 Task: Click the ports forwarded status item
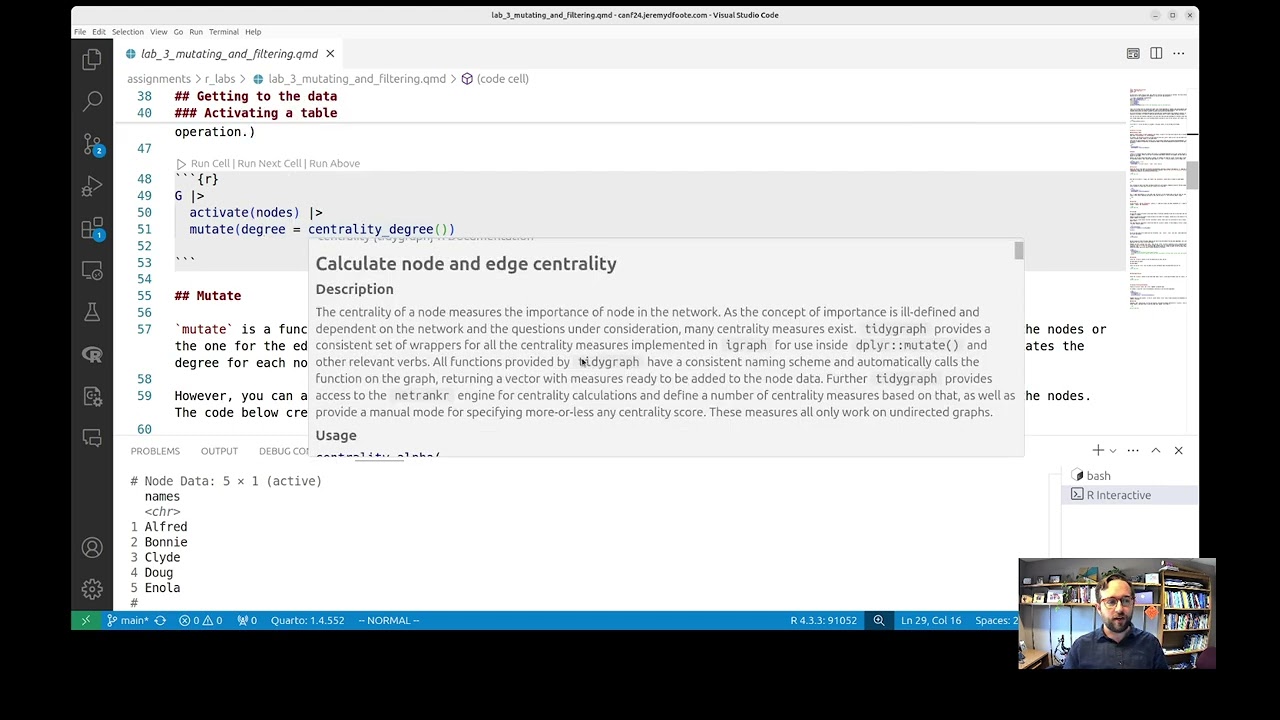tap(247, 620)
